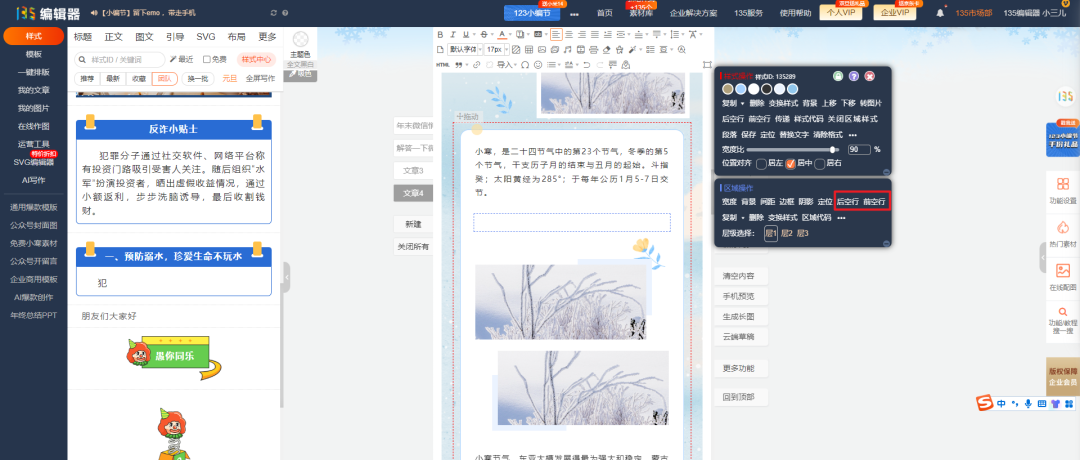Click 前空行 in region operations

tap(874, 202)
